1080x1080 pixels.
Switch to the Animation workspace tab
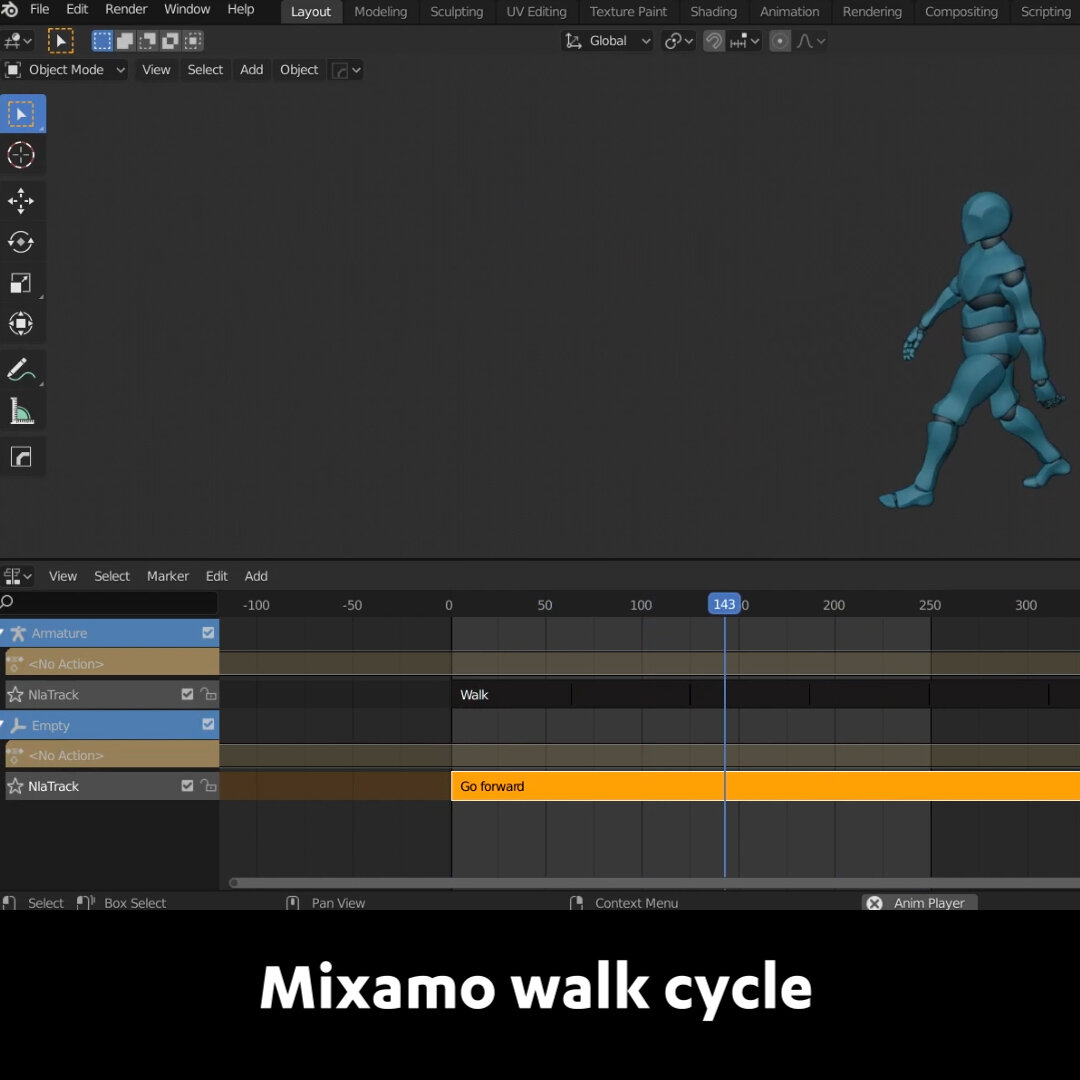789,12
